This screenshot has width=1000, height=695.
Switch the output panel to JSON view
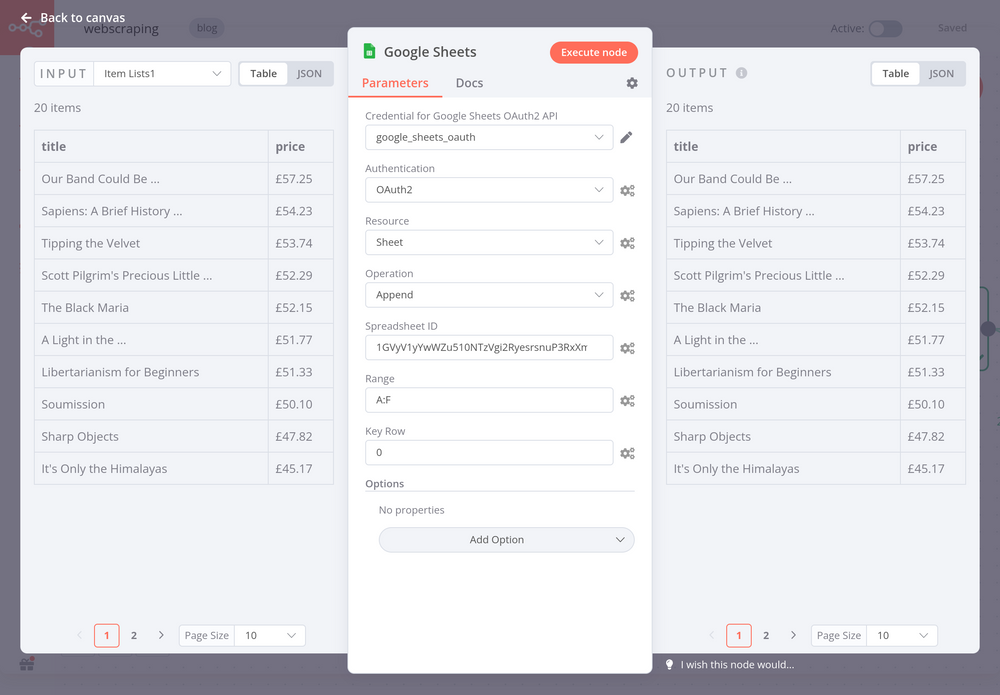click(941, 73)
